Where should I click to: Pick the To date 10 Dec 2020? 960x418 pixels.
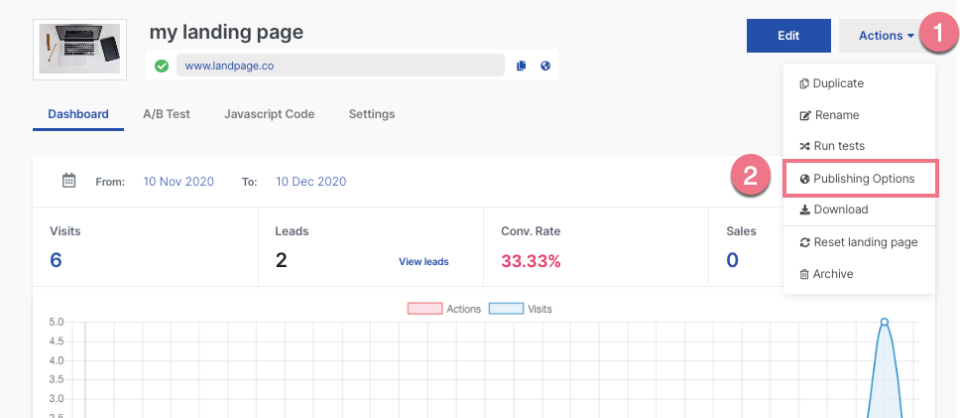click(311, 182)
